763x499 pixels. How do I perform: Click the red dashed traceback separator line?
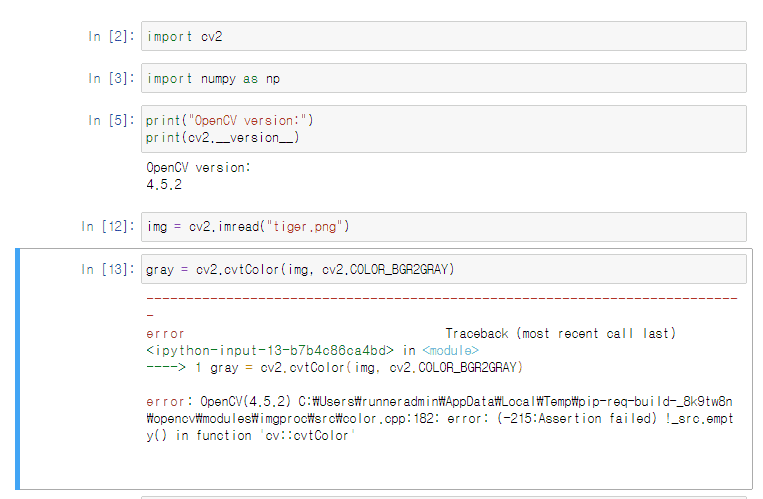[x=442, y=298]
